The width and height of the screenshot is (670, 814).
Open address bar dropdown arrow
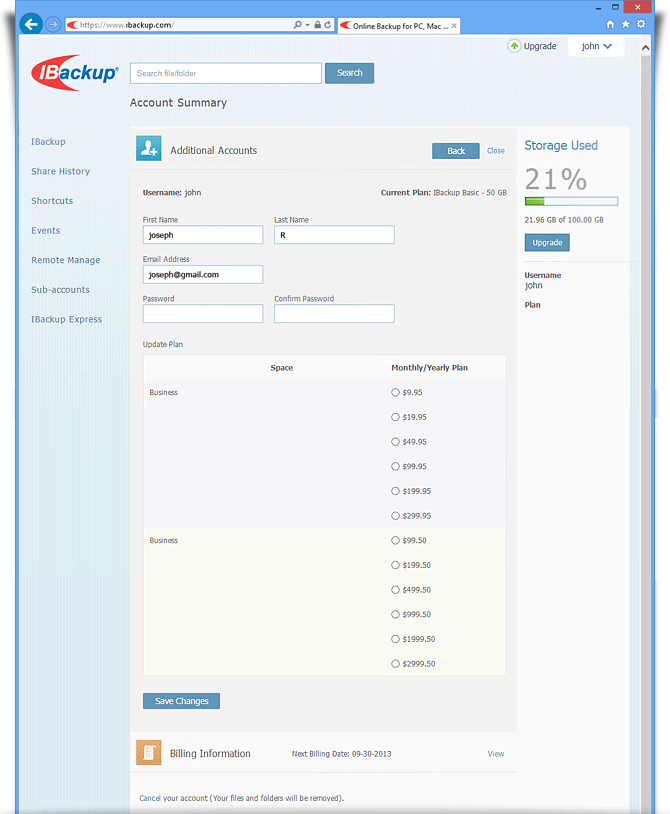308,25
